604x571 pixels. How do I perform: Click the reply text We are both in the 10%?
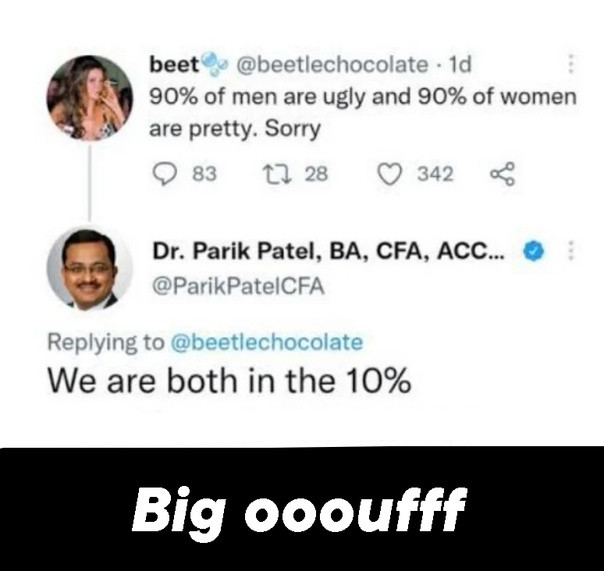click(230, 381)
